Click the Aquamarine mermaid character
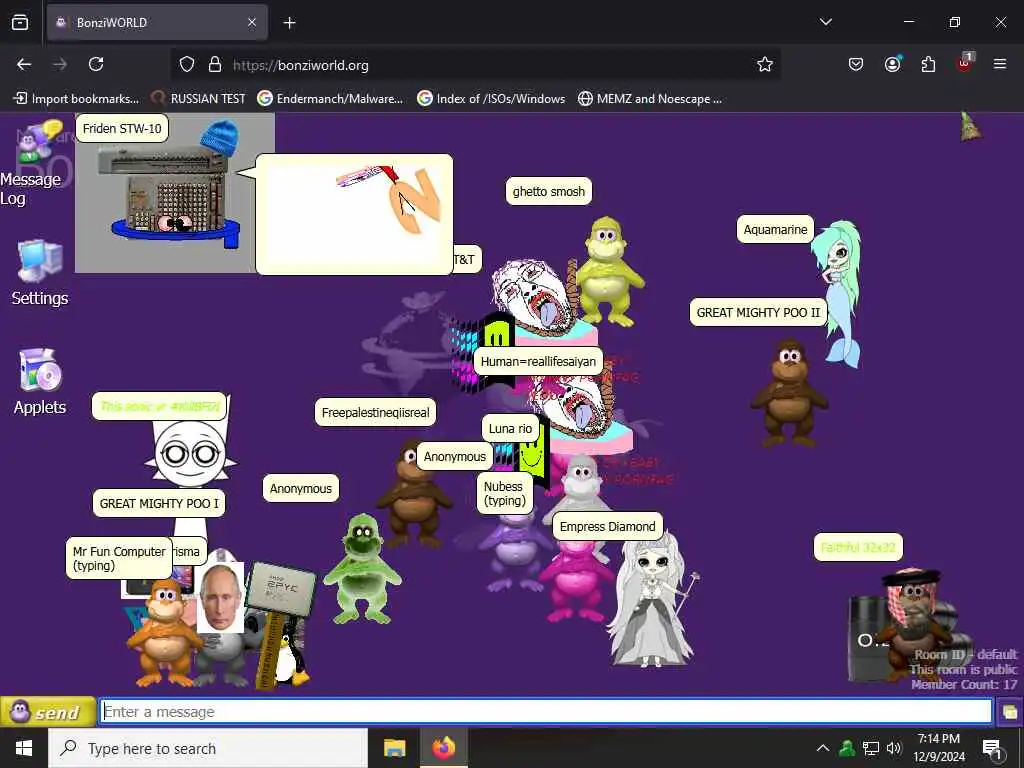Image resolution: width=1024 pixels, height=768 pixels. tap(838, 294)
